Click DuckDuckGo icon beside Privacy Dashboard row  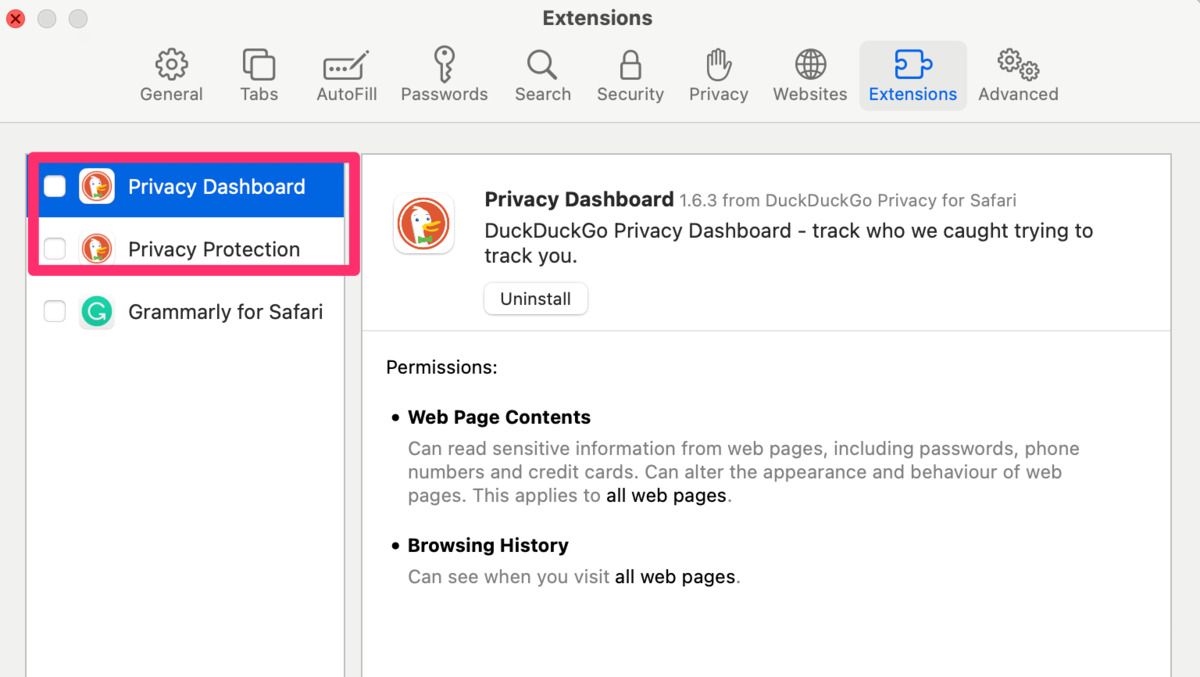[97, 186]
